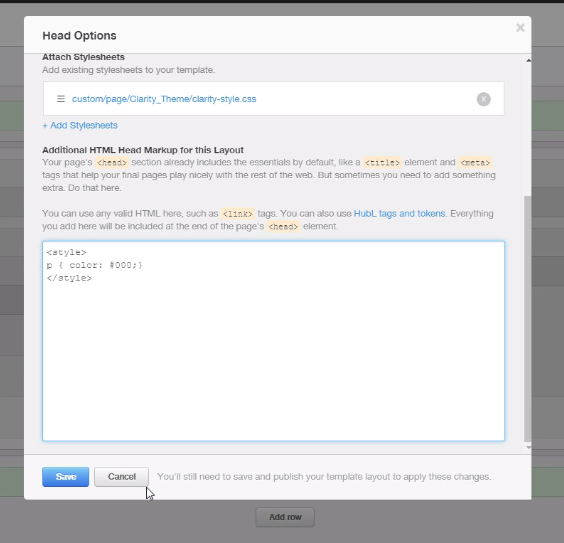Cancel the head options changes
The image size is (564, 543).
point(122,477)
